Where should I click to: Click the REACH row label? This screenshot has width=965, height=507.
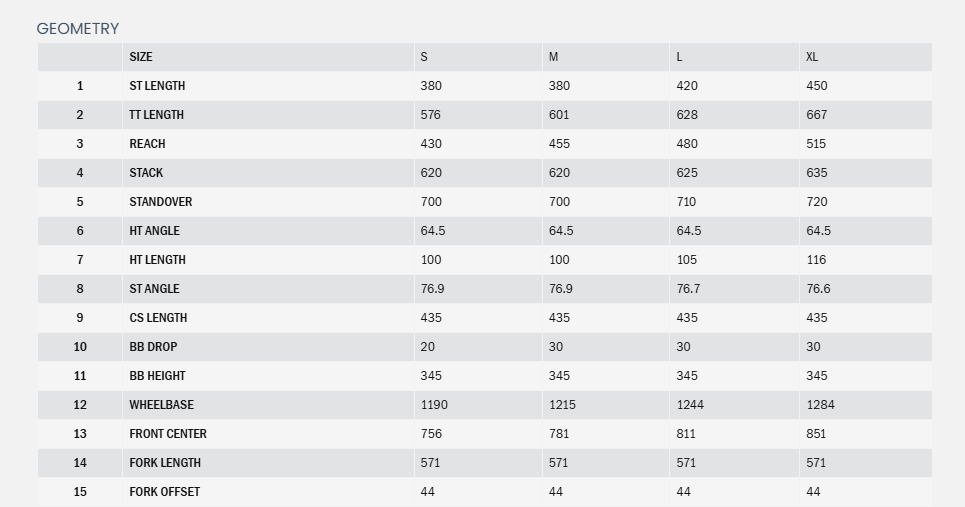pyautogui.click(x=147, y=144)
